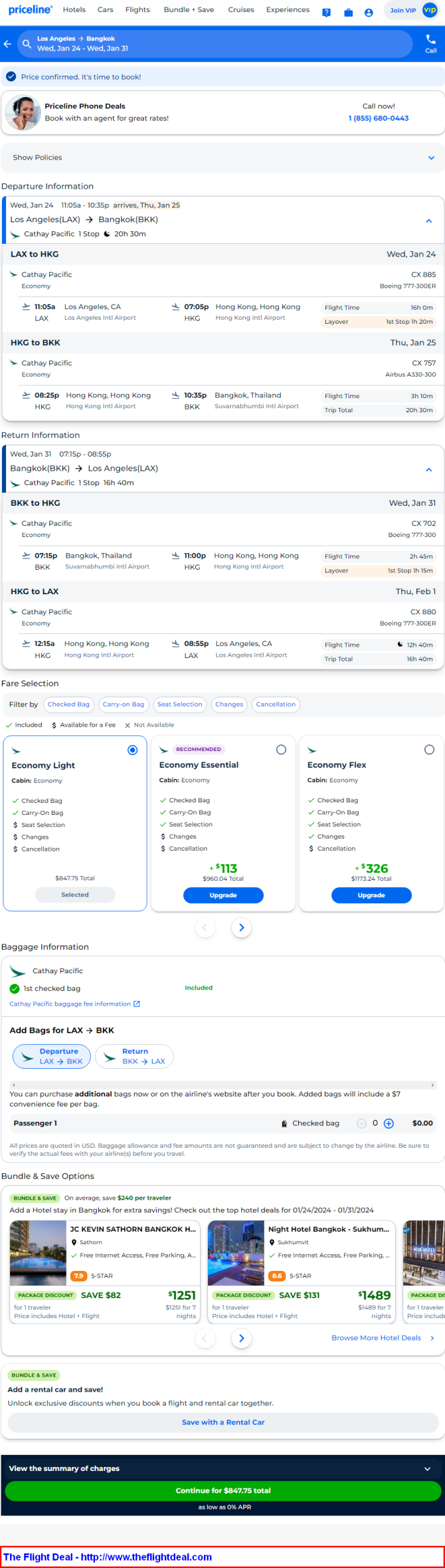
Task: Open the help question mark icon
Action: point(326,12)
